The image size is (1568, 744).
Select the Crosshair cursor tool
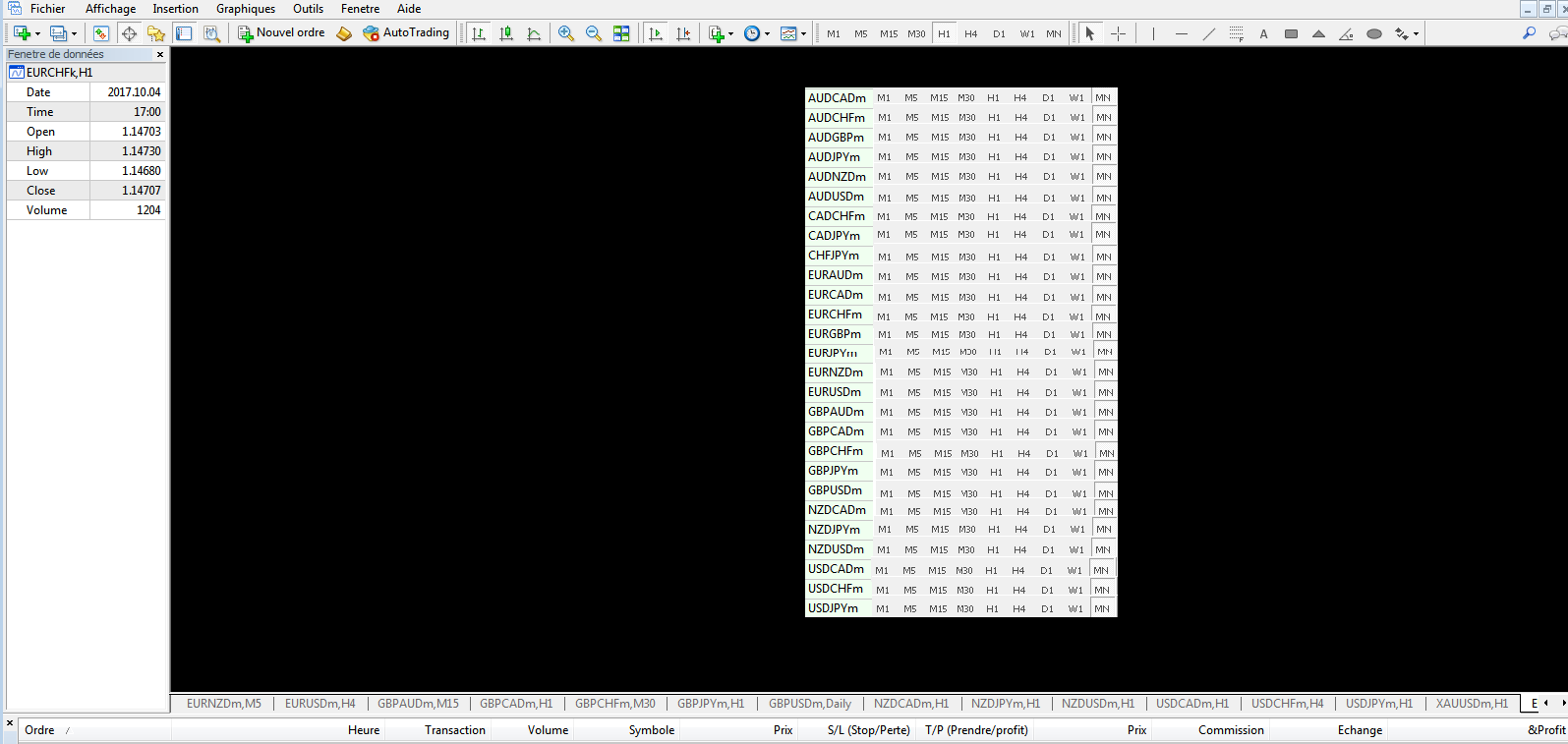click(1118, 33)
